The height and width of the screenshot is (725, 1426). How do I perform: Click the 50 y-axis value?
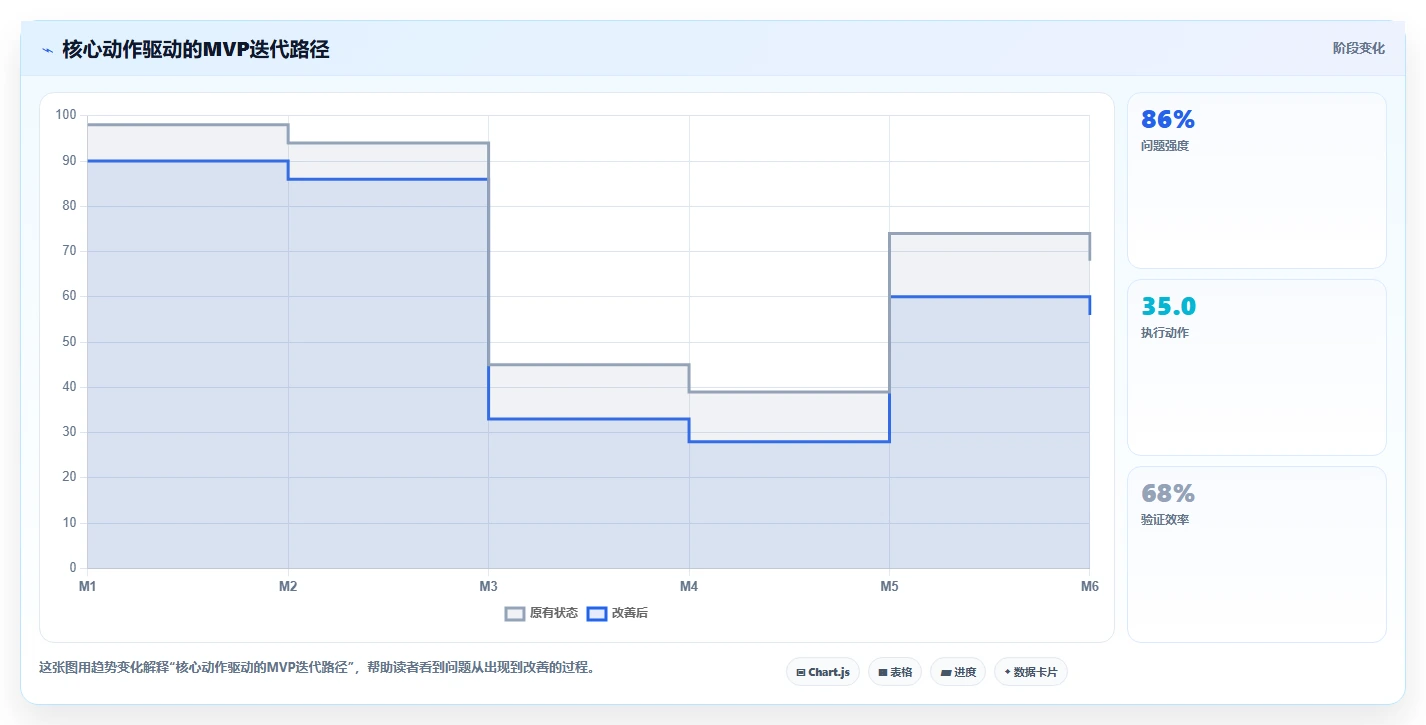click(x=70, y=342)
